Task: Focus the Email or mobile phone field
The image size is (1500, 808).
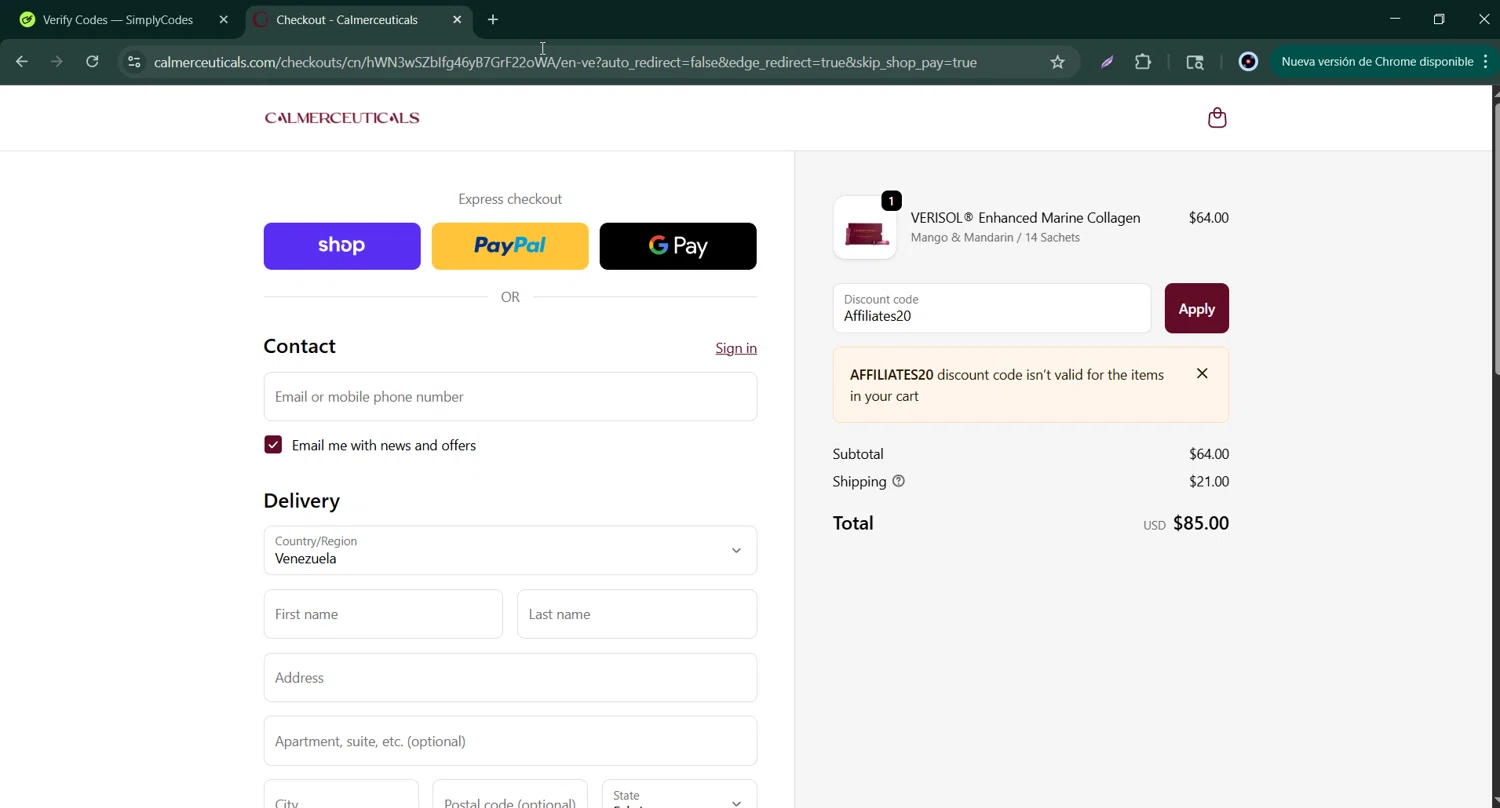Action: pos(510,397)
